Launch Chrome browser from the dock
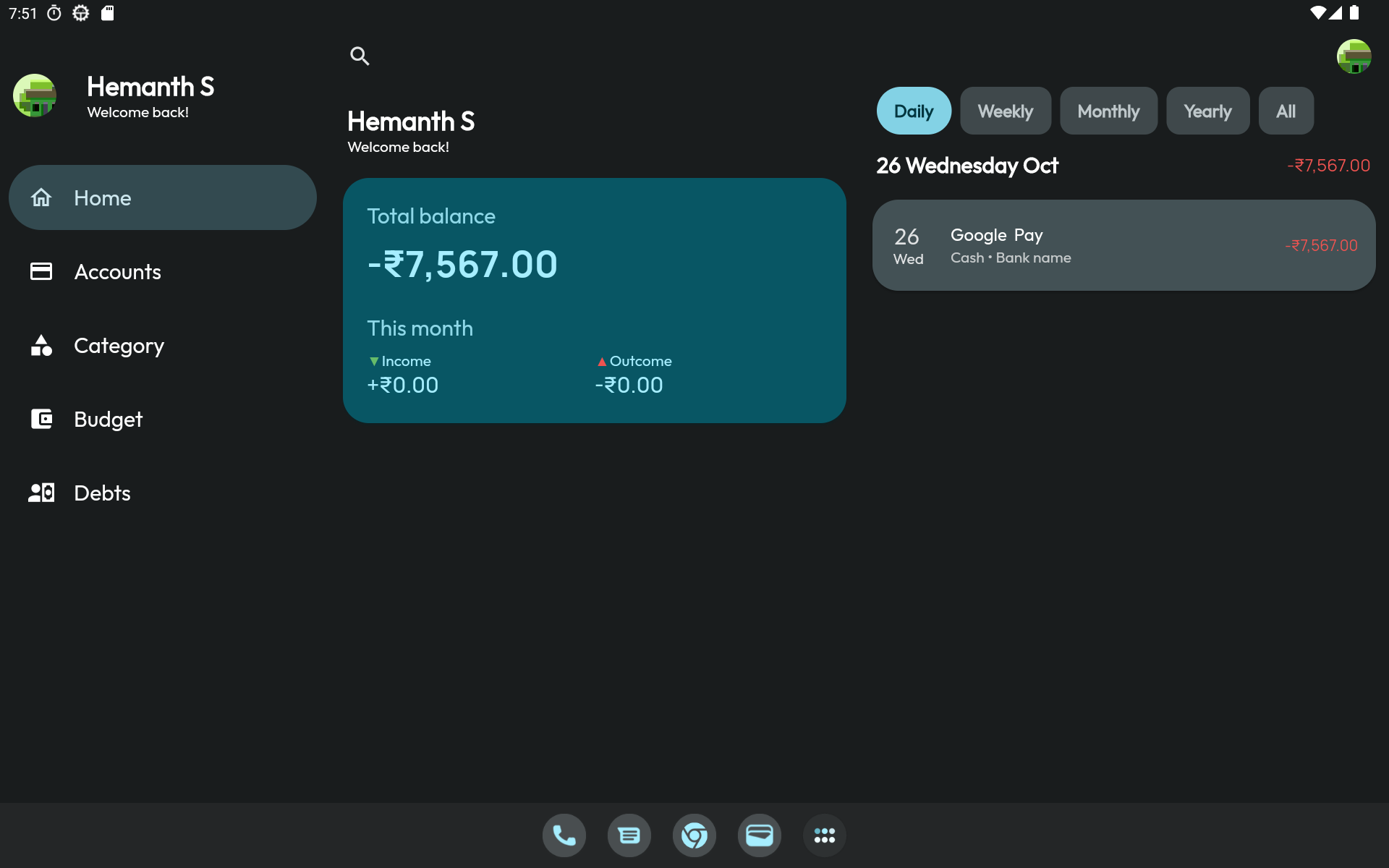Image resolution: width=1389 pixels, height=868 pixels. pyautogui.click(x=694, y=835)
